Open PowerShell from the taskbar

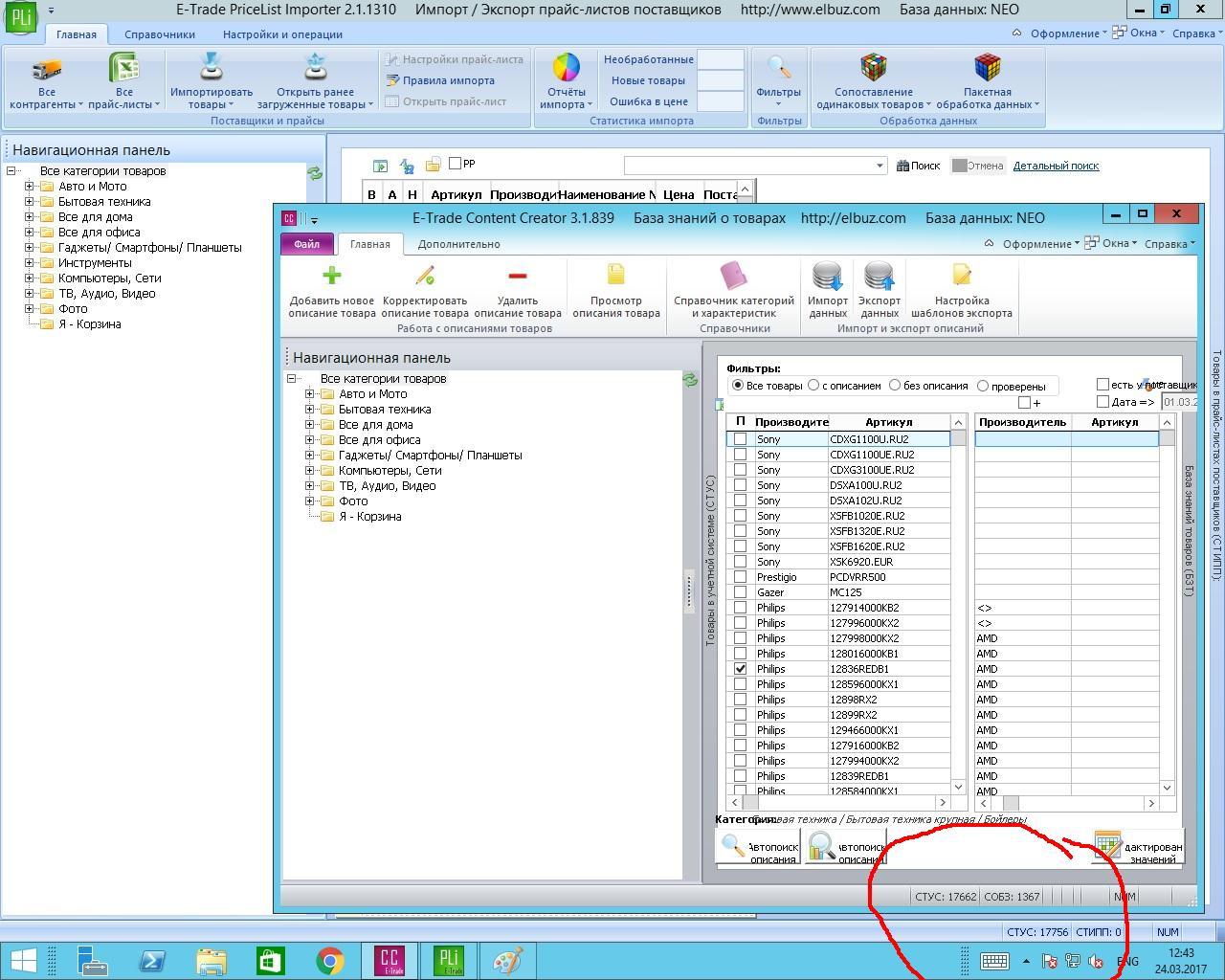click(x=152, y=961)
